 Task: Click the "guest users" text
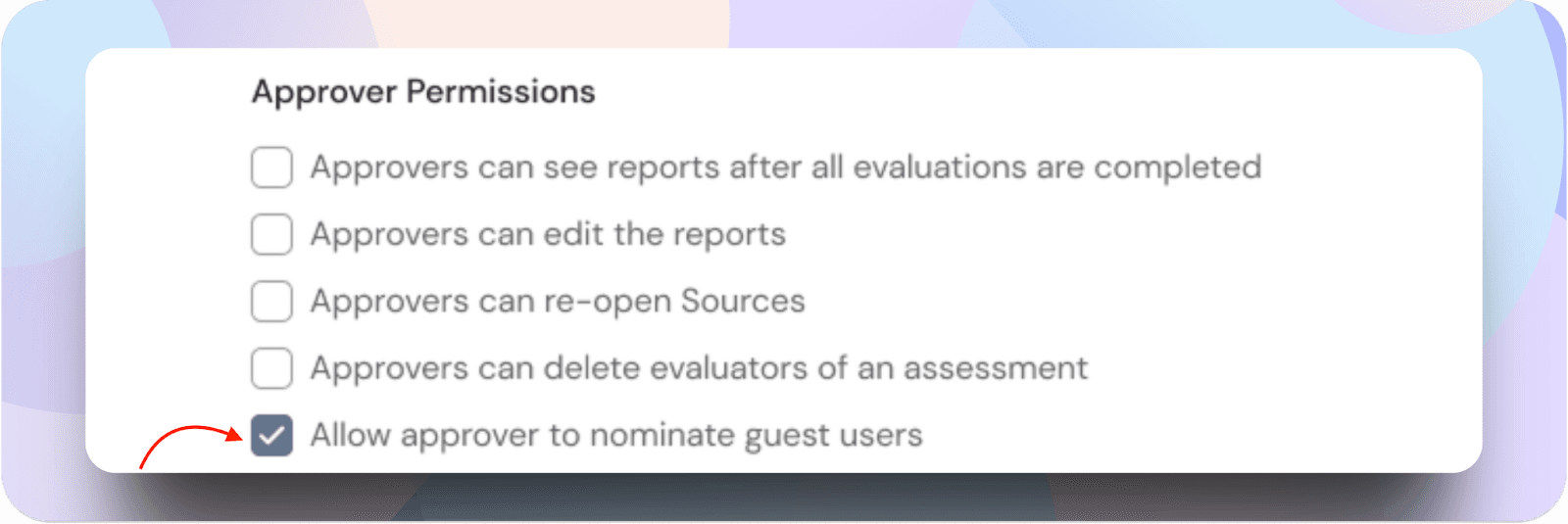pos(833,435)
